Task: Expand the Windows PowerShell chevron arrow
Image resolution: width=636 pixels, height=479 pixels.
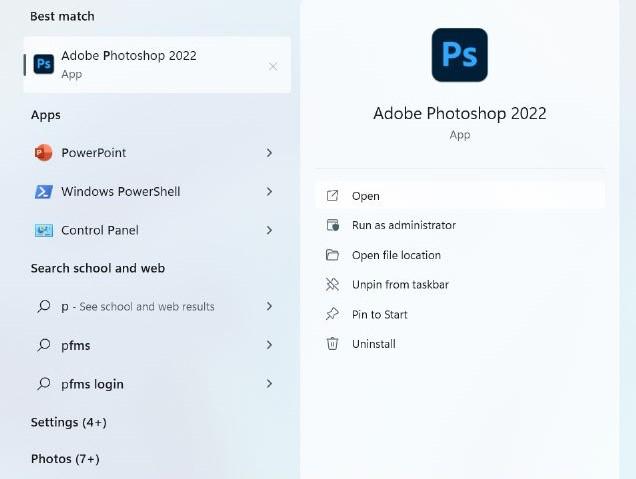Action: tap(270, 192)
